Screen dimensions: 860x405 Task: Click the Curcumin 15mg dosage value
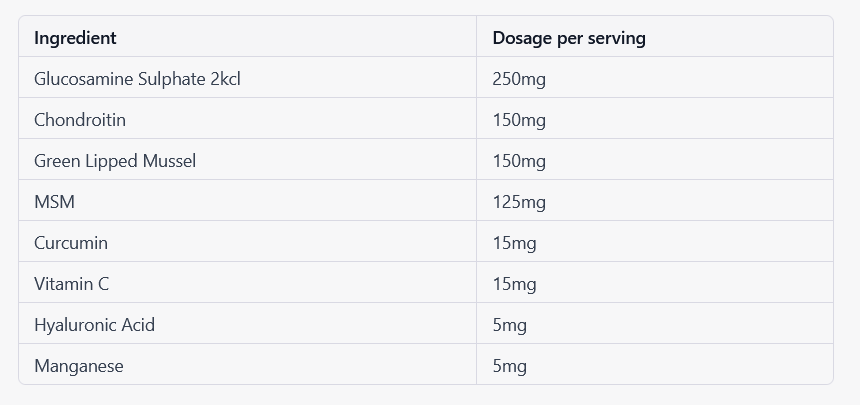click(x=514, y=243)
